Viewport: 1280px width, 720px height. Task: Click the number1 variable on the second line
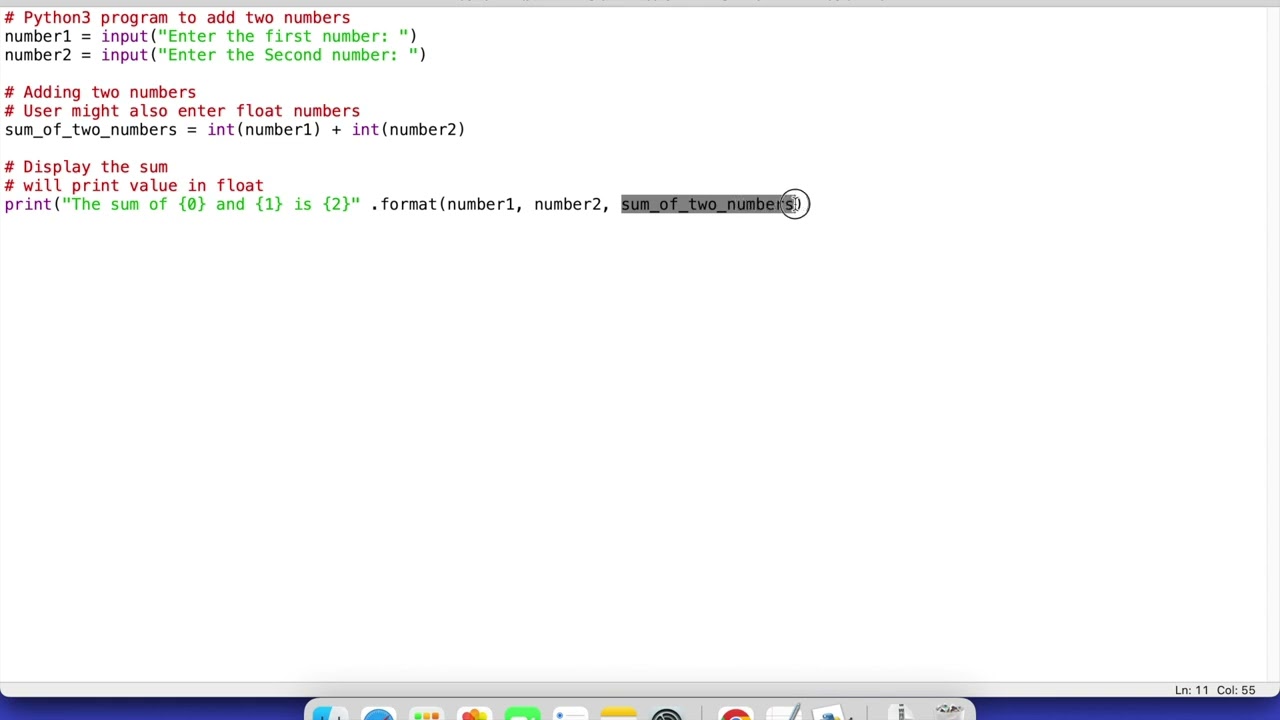38,37
